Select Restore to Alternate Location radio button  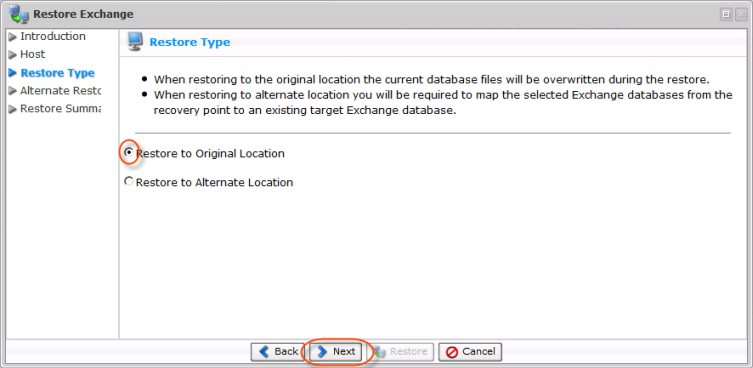click(x=129, y=181)
